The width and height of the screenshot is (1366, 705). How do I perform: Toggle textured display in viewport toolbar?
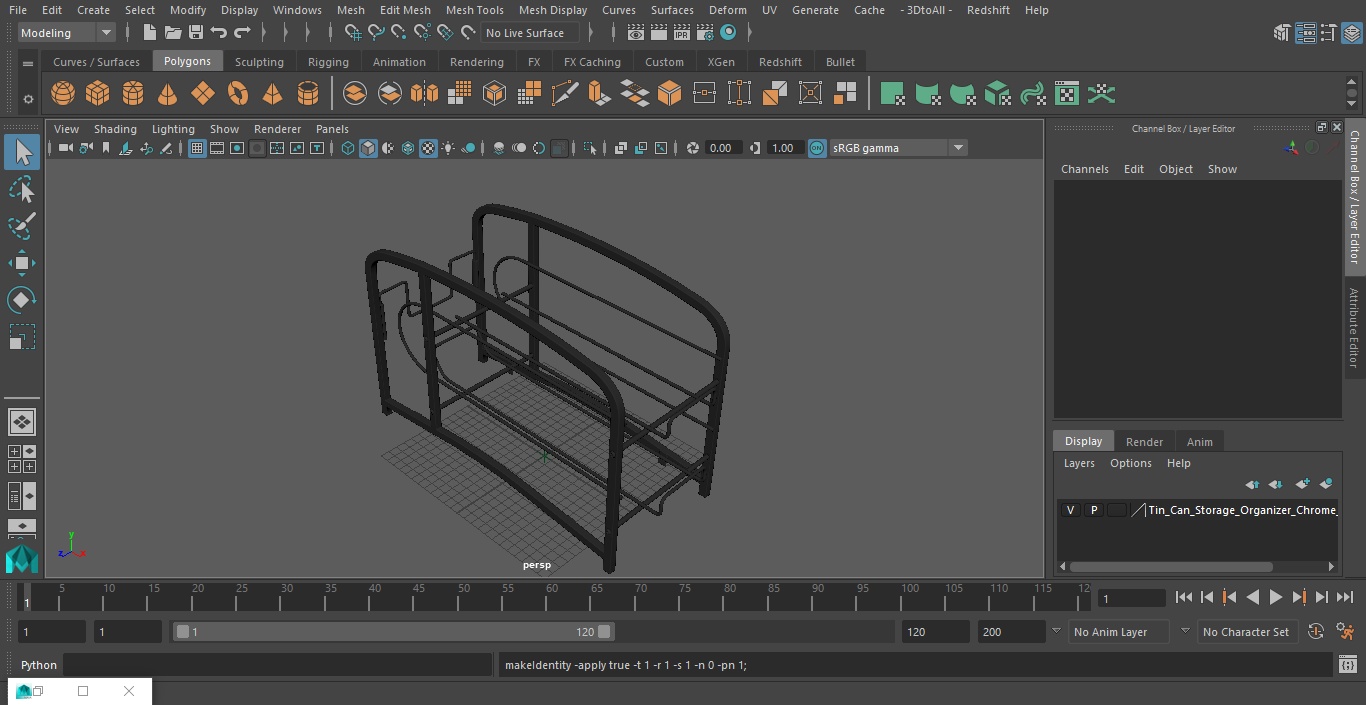428,148
